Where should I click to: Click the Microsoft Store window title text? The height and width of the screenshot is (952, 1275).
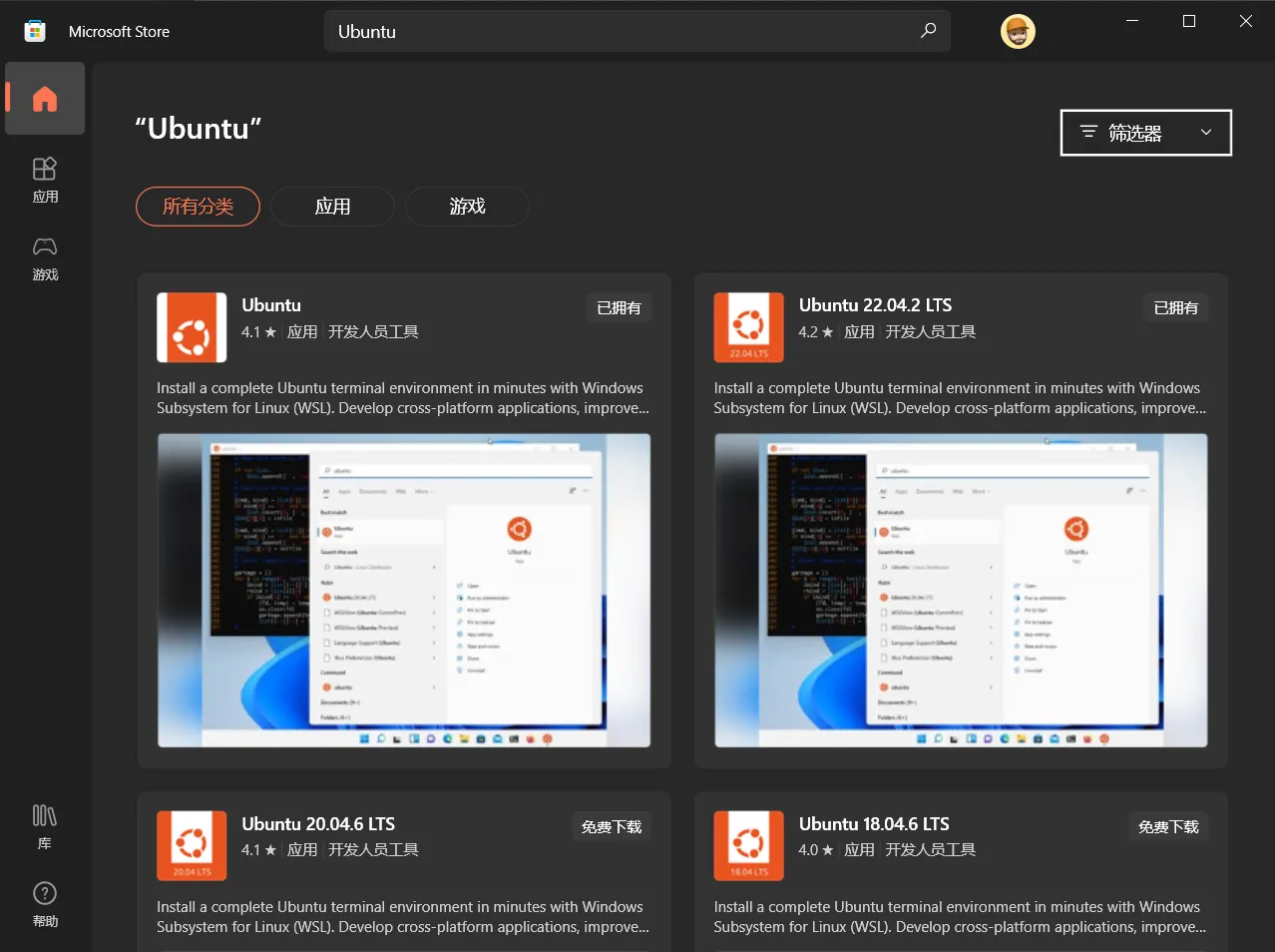click(119, 32)
